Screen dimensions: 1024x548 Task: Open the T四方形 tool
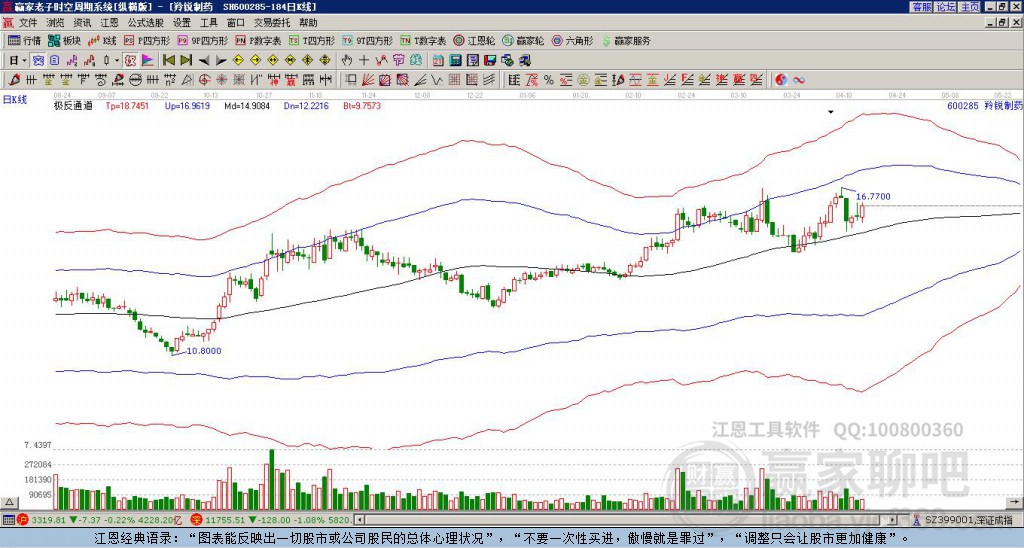pos(312,40)
